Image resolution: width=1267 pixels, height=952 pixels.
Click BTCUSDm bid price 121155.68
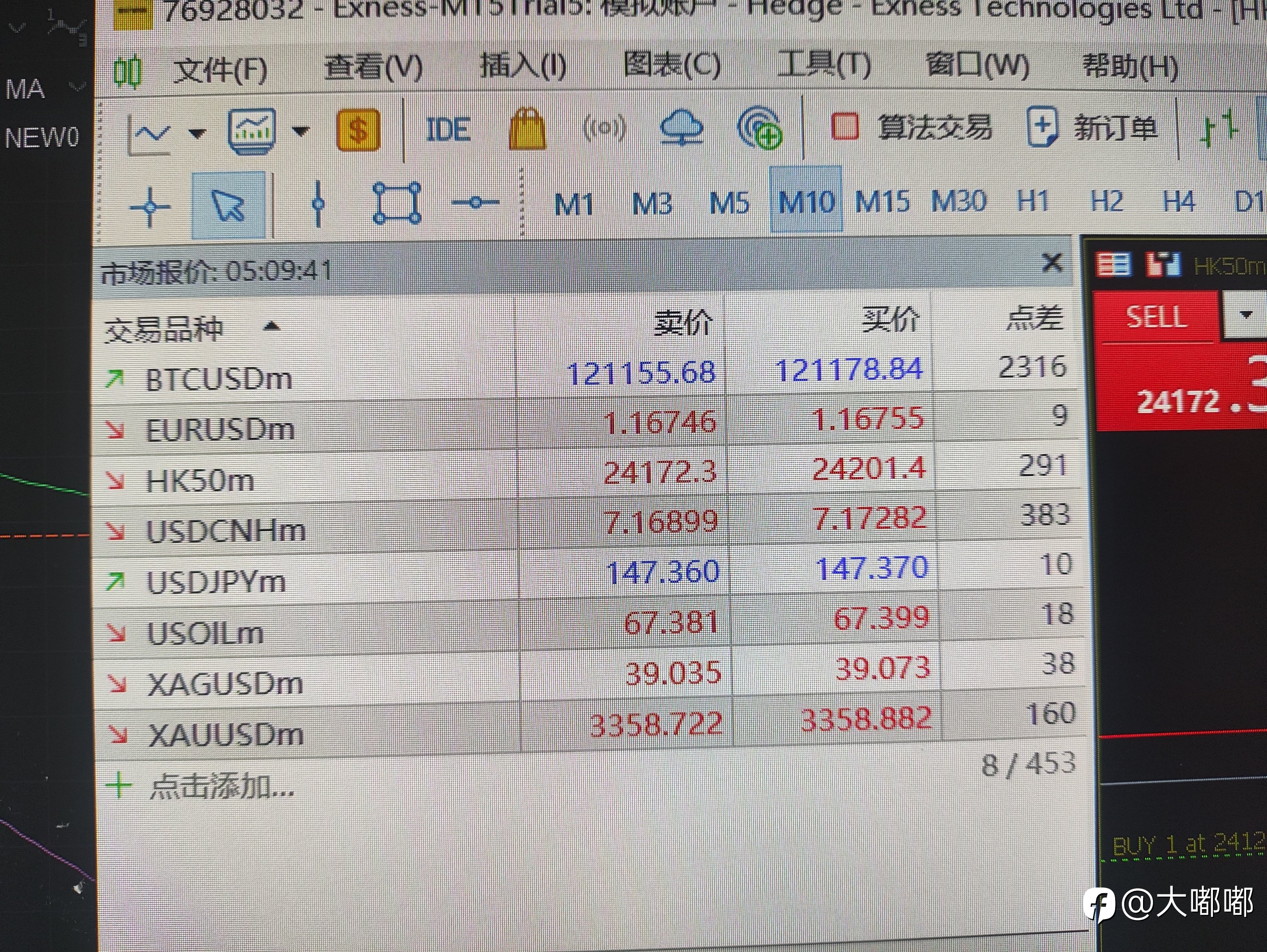point(642,374)
